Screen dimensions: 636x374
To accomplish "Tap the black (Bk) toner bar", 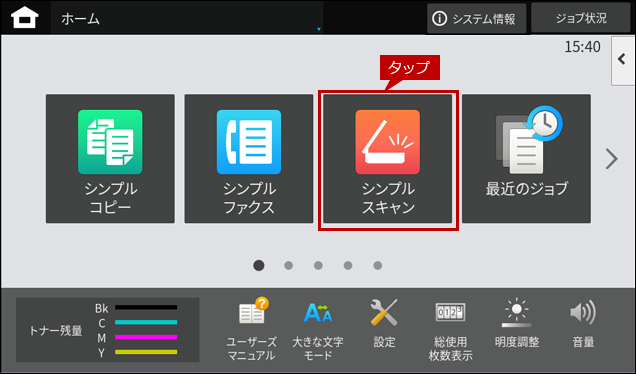I will coord(146,307).
